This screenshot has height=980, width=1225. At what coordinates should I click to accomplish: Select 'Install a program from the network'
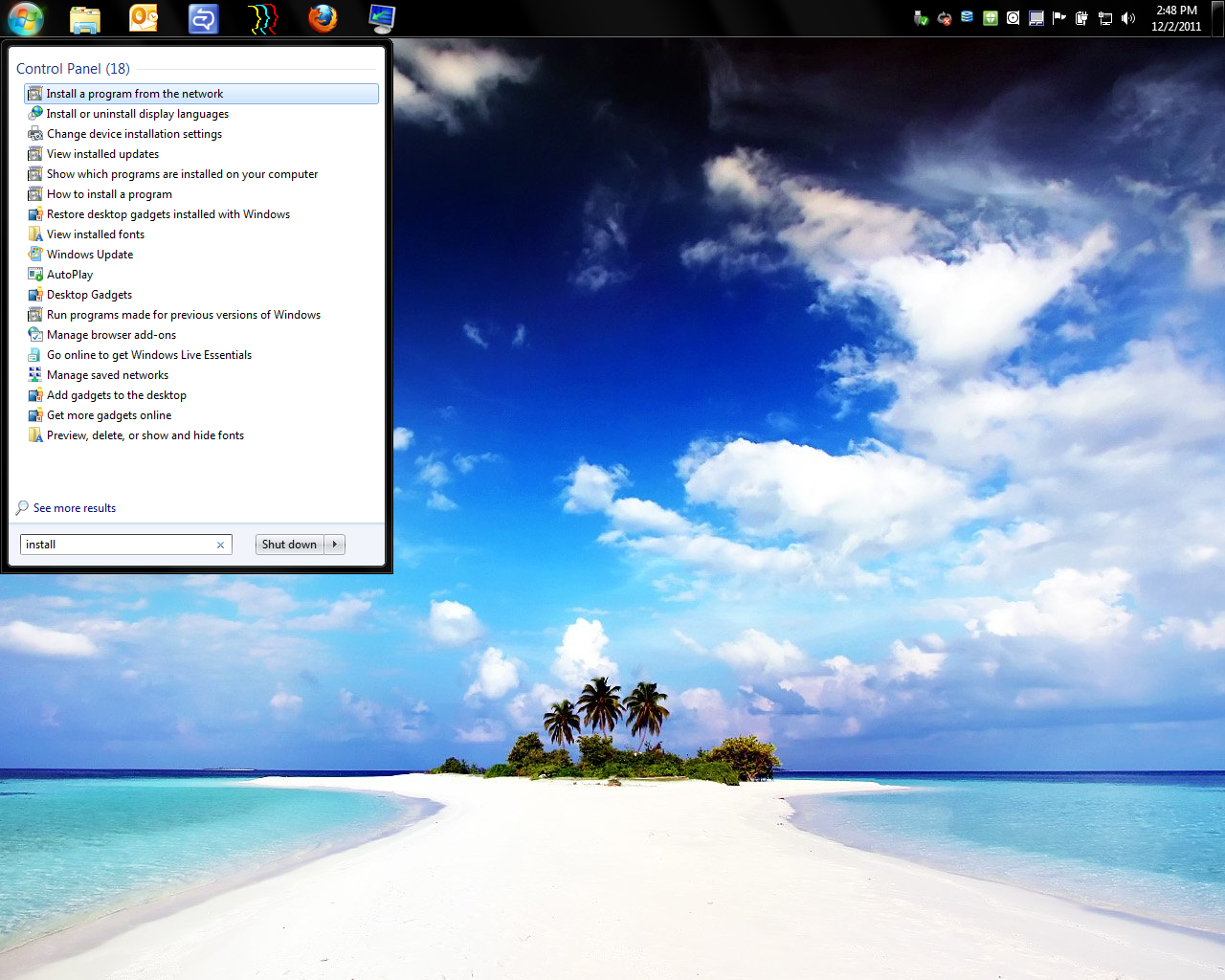click(x=134, y=94)
